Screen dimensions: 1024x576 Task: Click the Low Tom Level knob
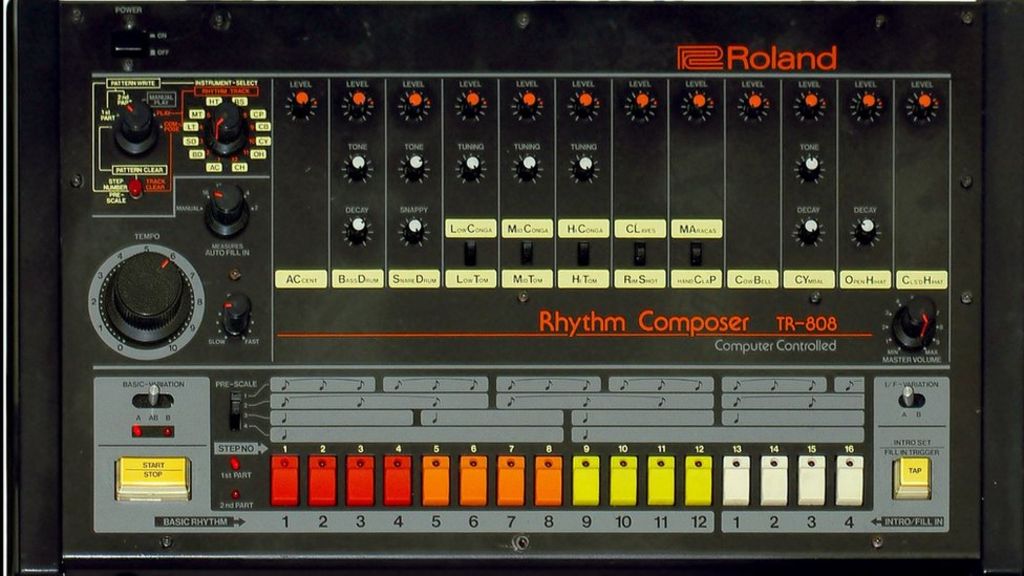click(x=471, y=105)
